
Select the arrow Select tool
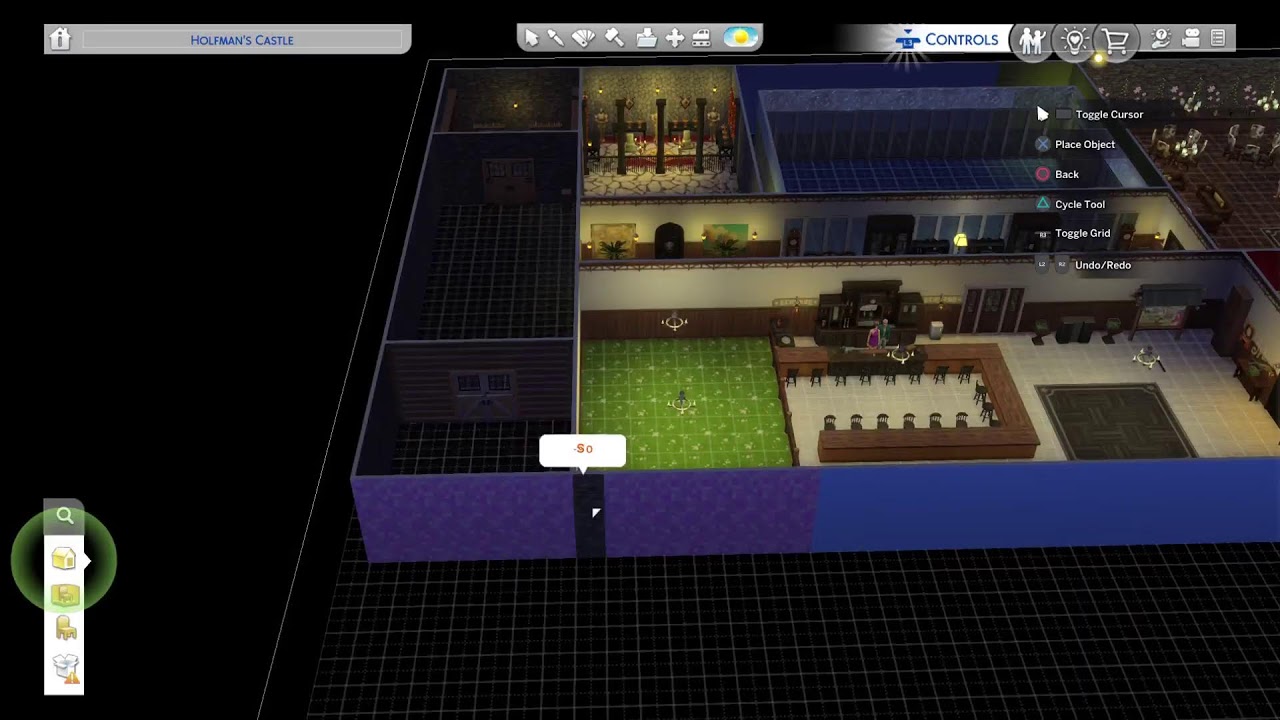coord(531,38)
